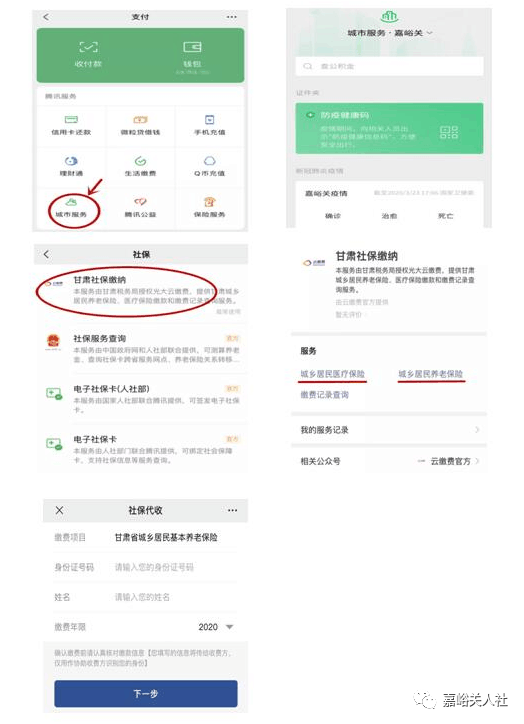Image resolution: width=524 pixels, height=724 pixels.
Task: Open Q币充值 icon
Action: (x=210, y=161)
